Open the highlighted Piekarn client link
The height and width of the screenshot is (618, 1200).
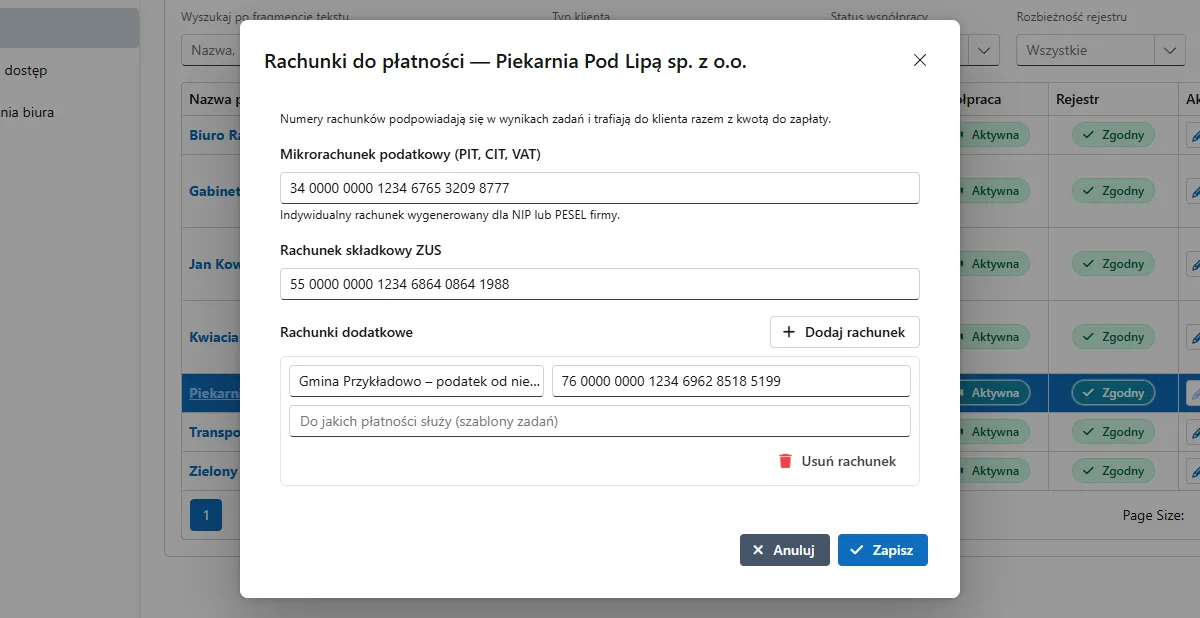pos(214,393)
